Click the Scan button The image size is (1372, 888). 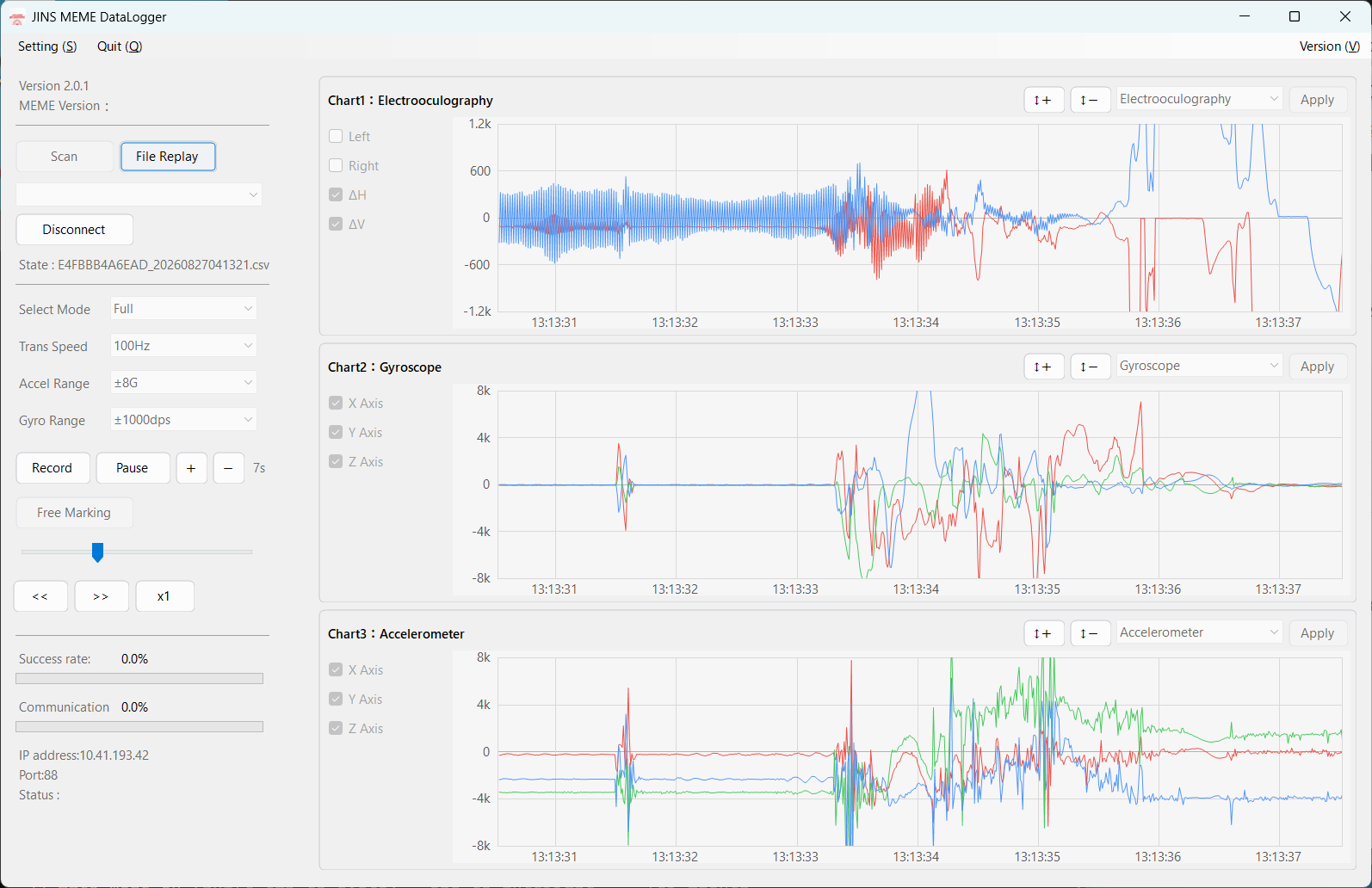point(65,157)
